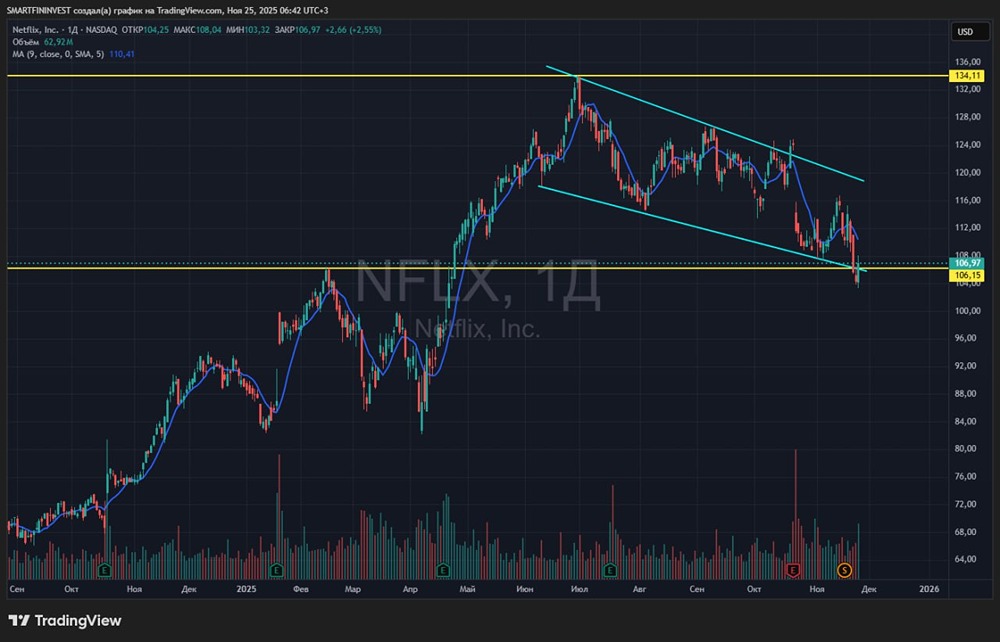Click the 106,15 yellow price label

pos(967,275)
